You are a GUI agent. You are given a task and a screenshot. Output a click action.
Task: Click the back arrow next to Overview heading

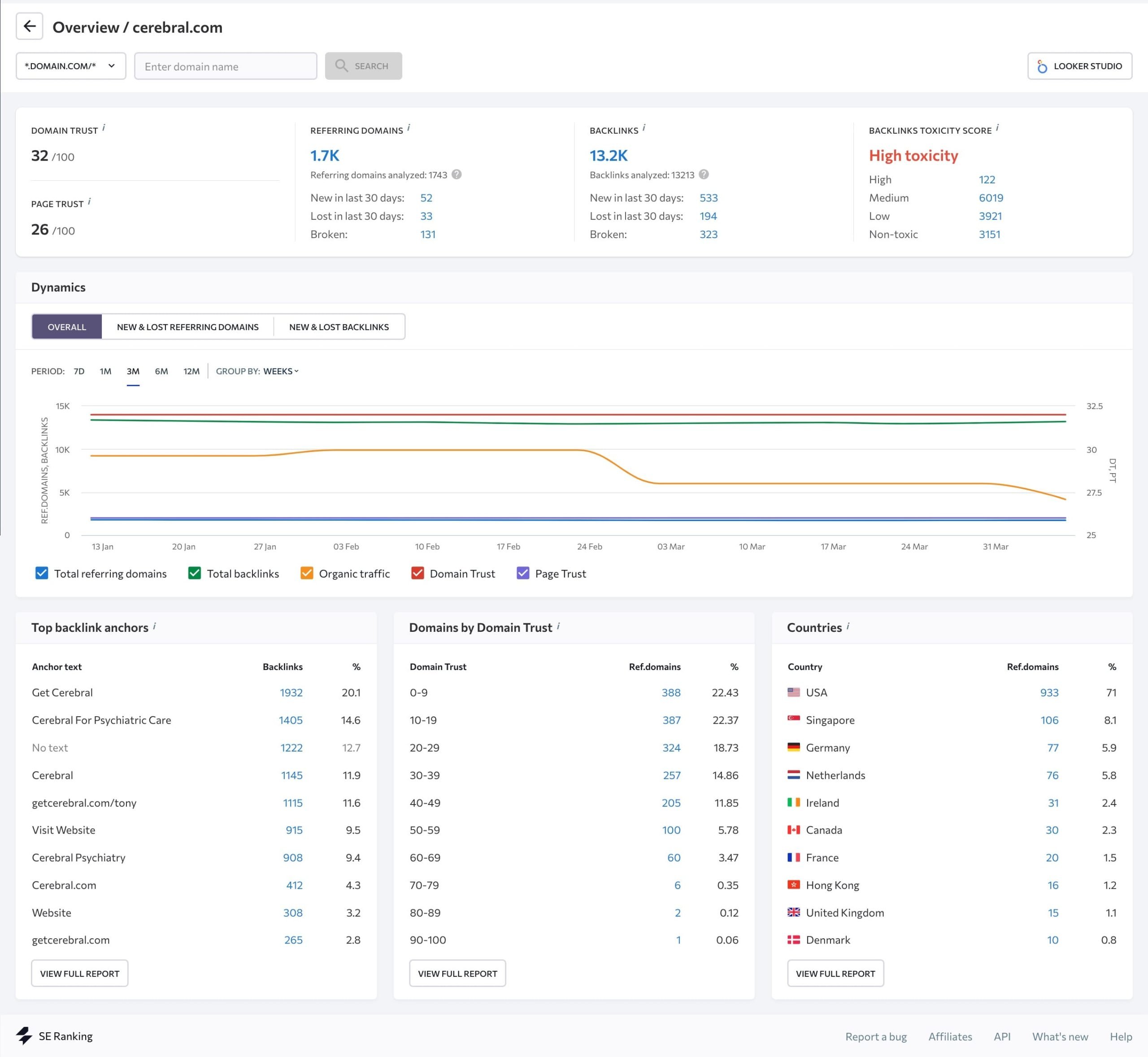point(29,26)
